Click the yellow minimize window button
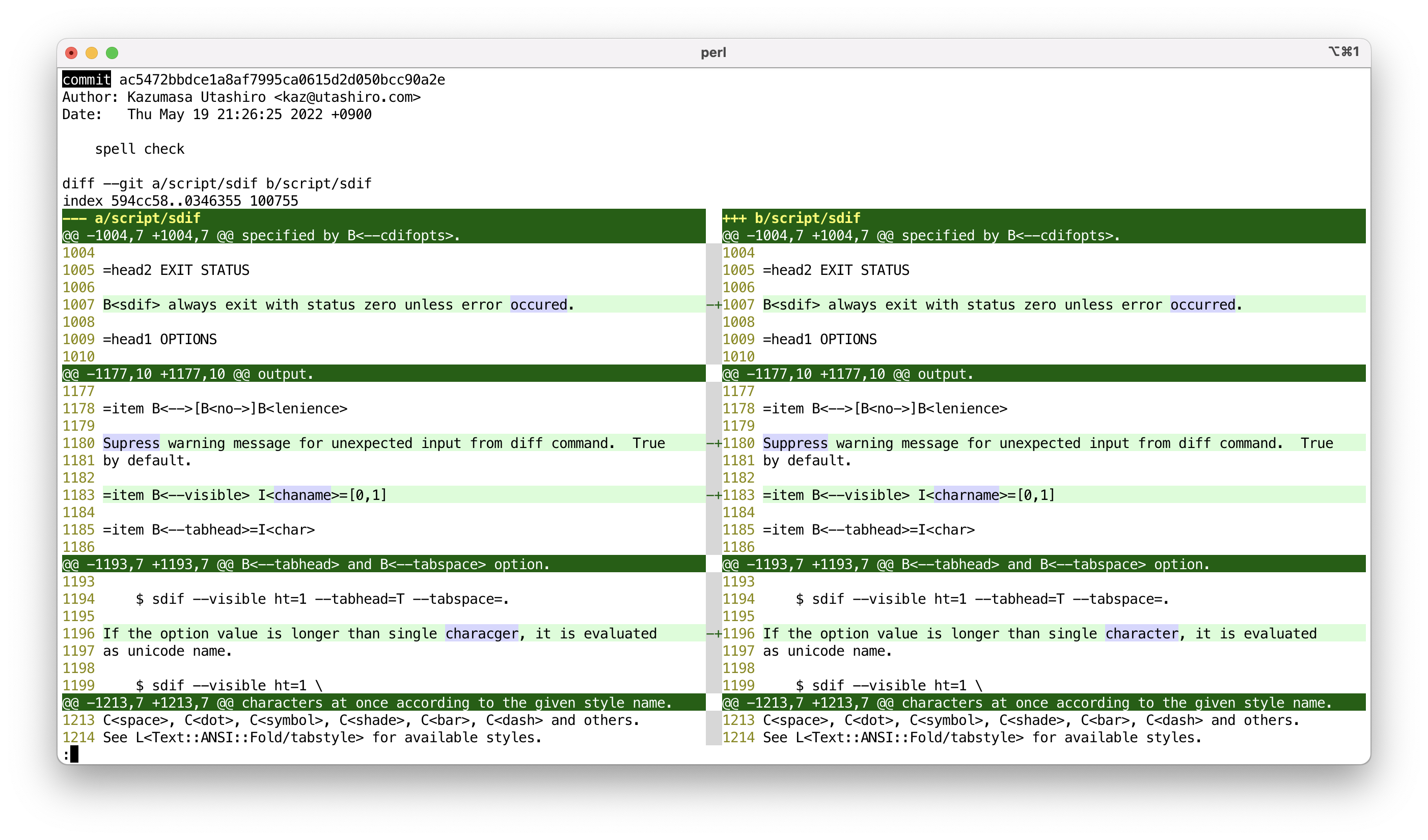This screenshot has height=840, width=1428. pos(92,52)
